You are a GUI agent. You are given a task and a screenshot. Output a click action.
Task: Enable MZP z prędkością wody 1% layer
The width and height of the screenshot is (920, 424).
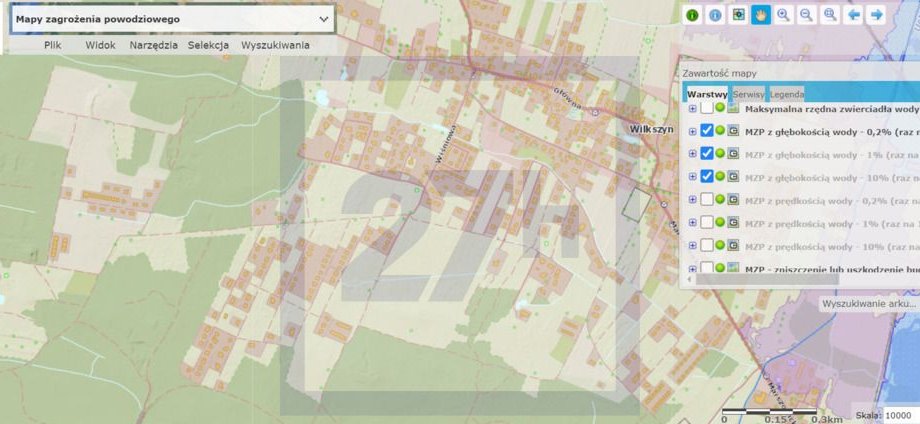707,222
